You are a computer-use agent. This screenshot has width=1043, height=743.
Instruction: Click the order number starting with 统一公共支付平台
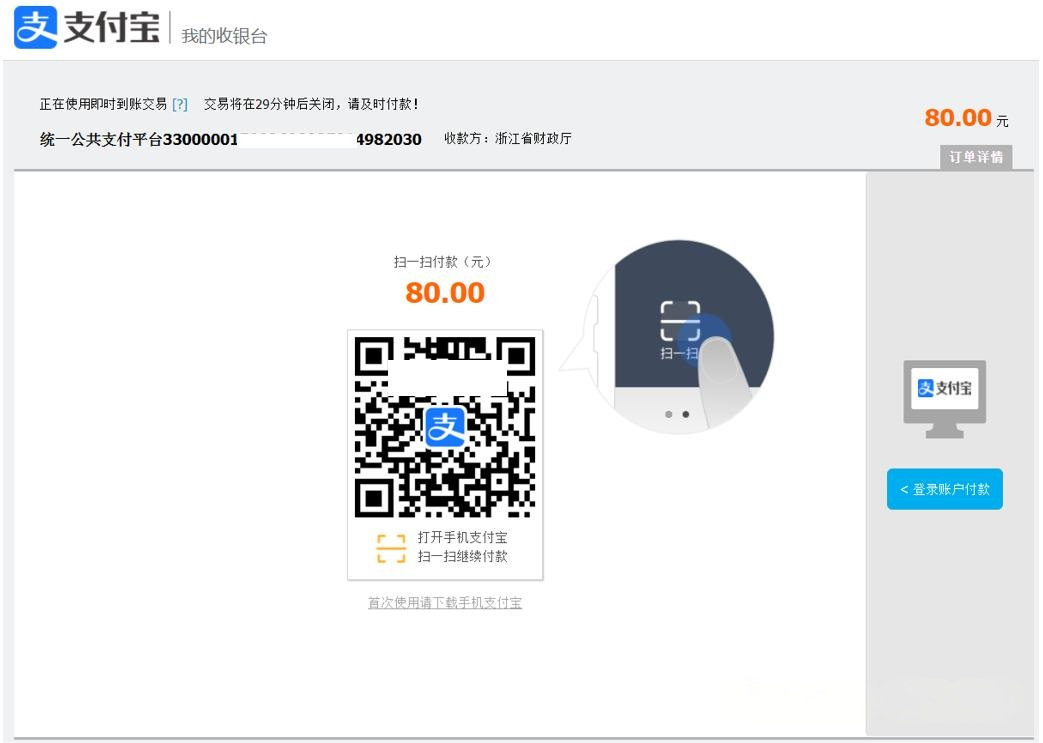pyautogui.click(x=230, y=139)
